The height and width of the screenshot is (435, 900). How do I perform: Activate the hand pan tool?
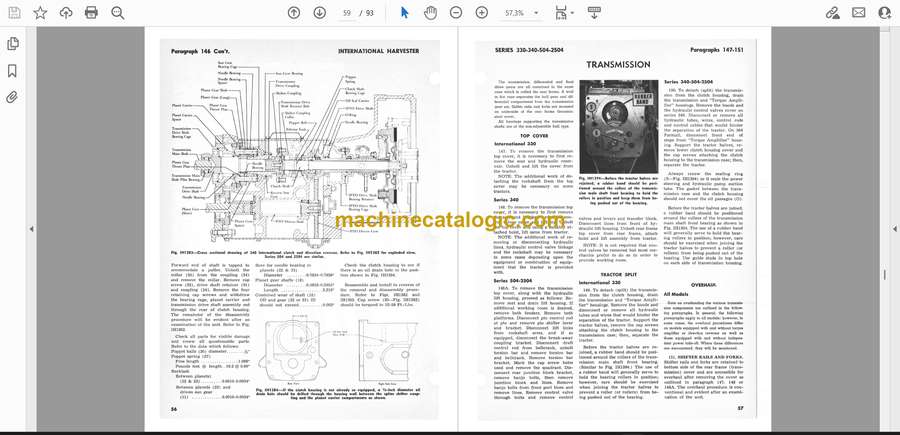click(x=430, y=13)
